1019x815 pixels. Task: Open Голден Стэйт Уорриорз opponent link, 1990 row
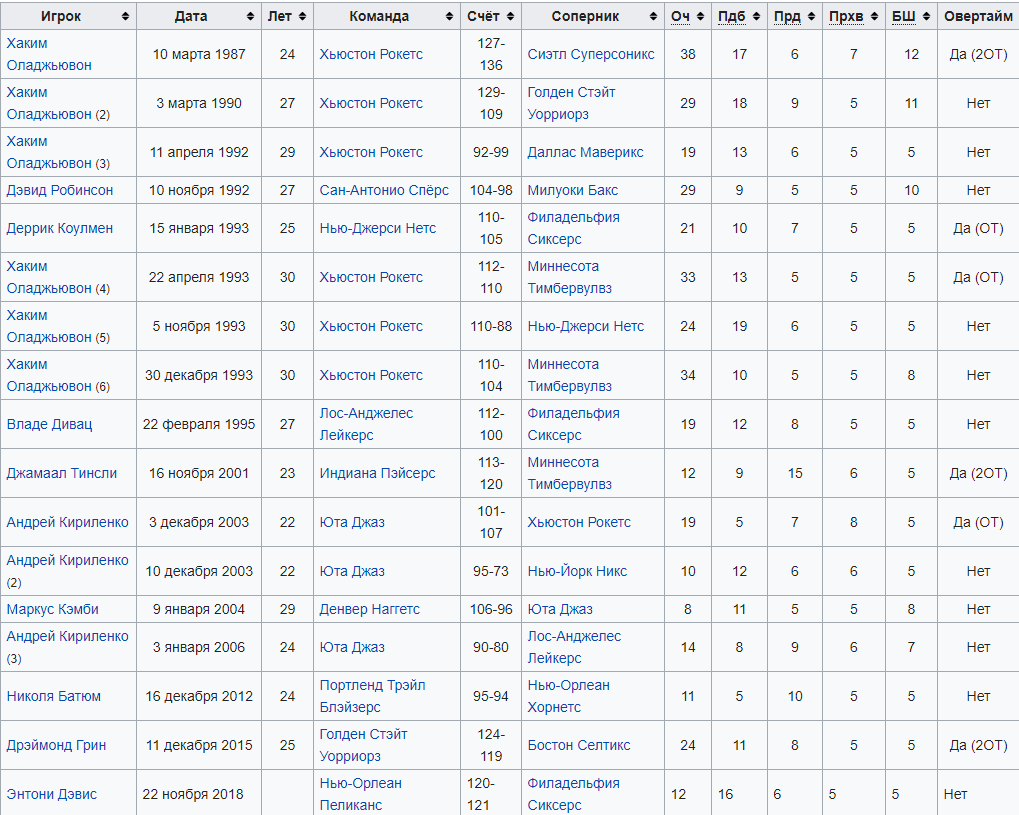[x=572, y=103]
